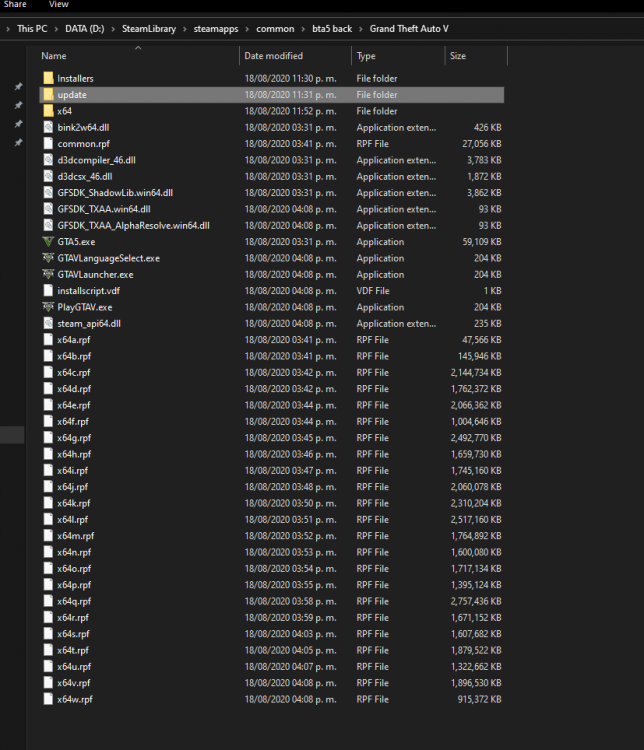Sort files by Size column header

457,56
